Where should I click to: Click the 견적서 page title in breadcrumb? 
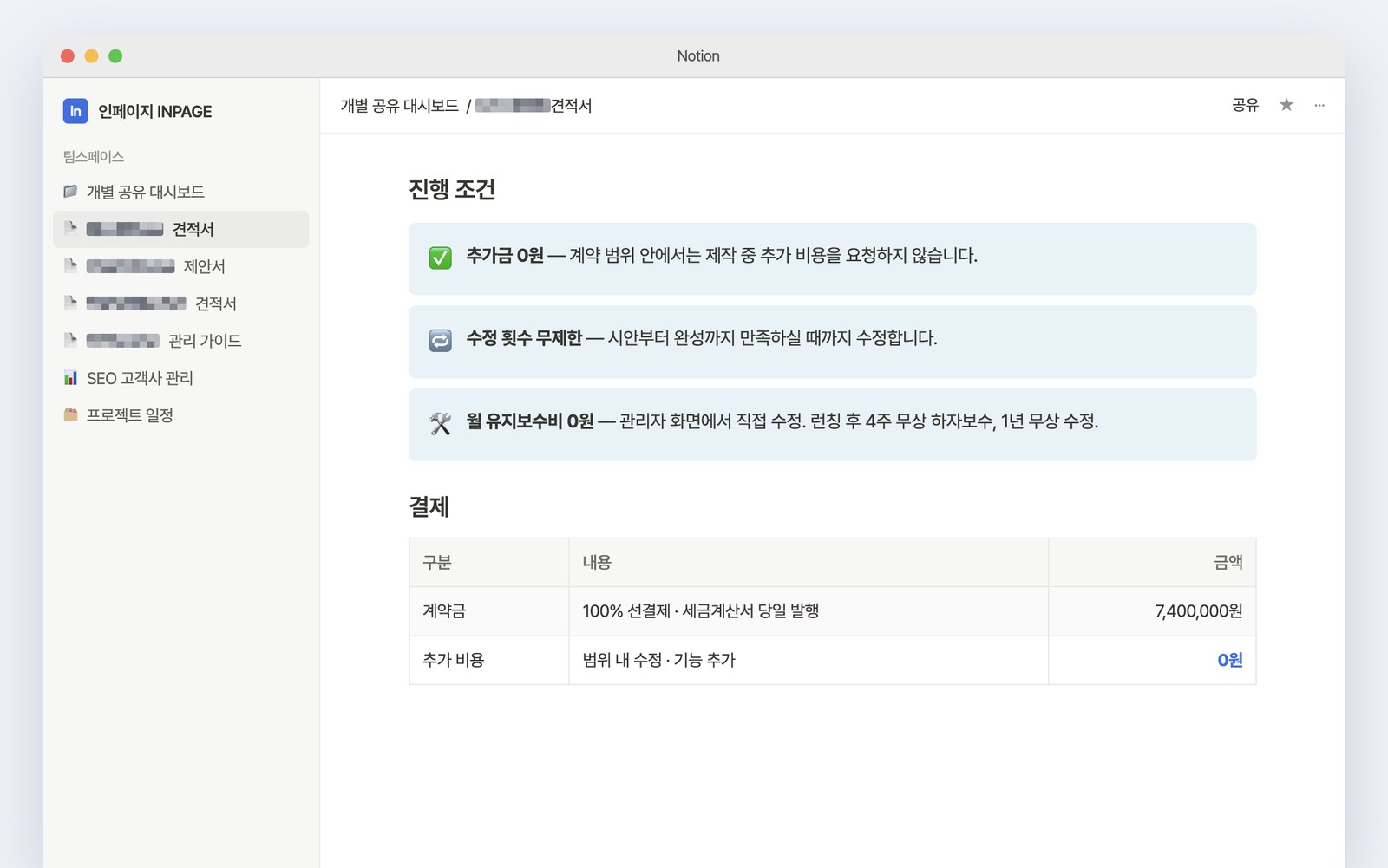[533, 106]
